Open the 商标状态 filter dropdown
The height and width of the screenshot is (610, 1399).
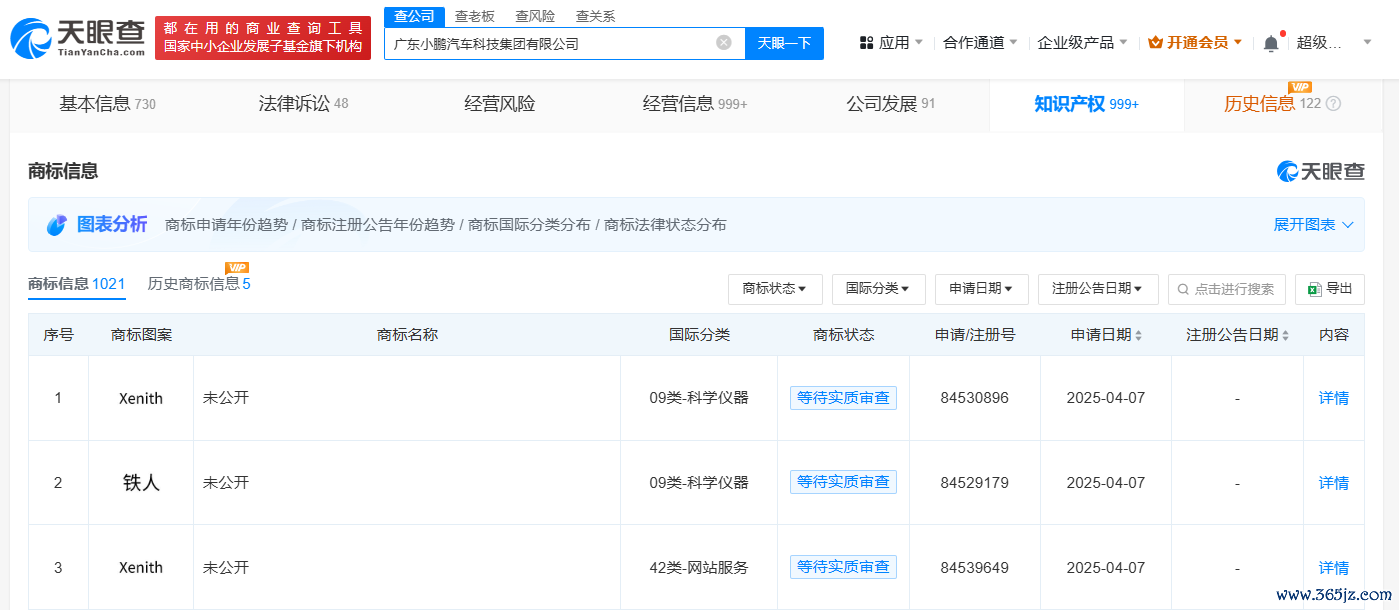click(775, 289)
